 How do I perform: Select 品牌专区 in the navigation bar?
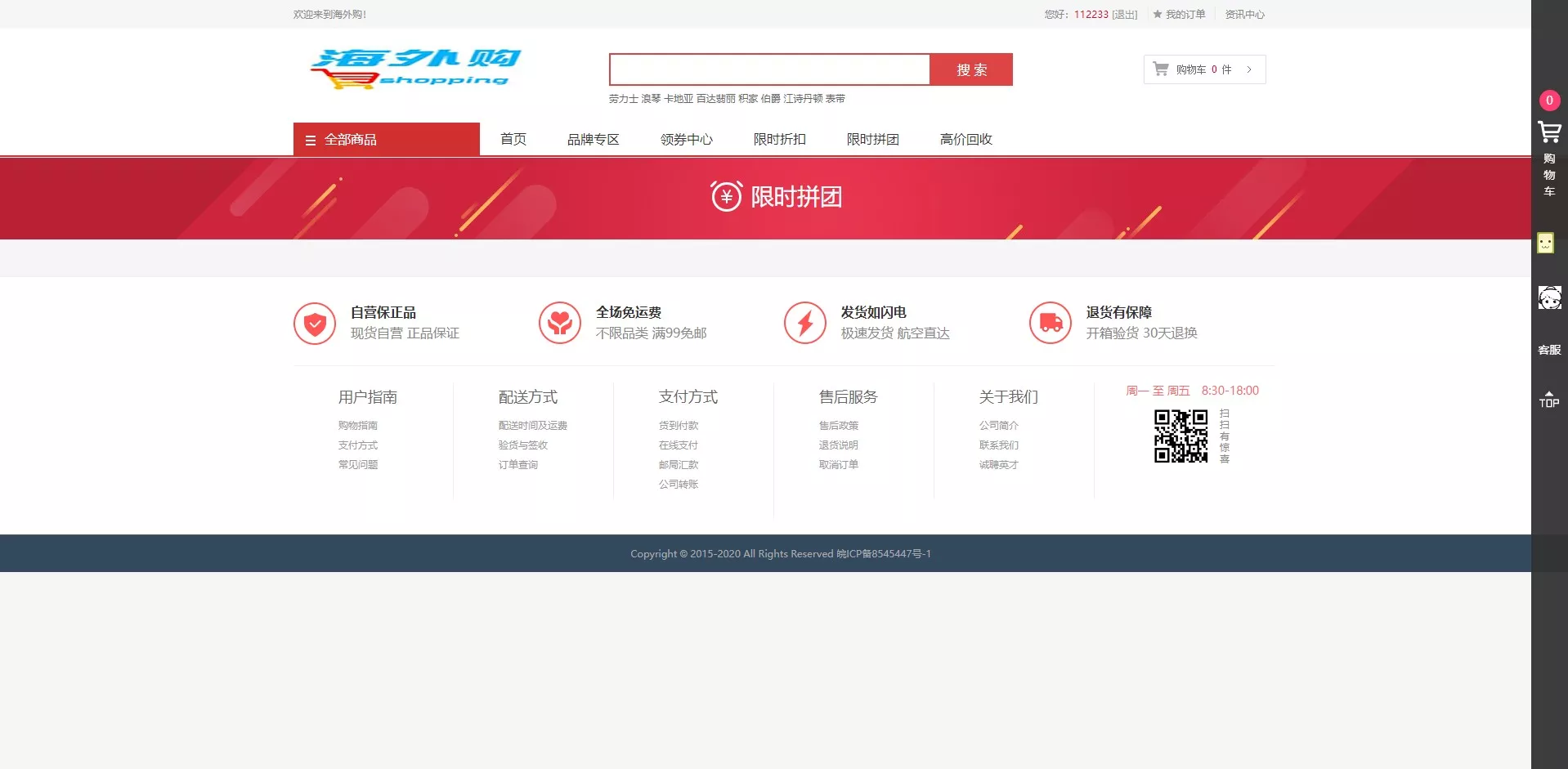593,140
